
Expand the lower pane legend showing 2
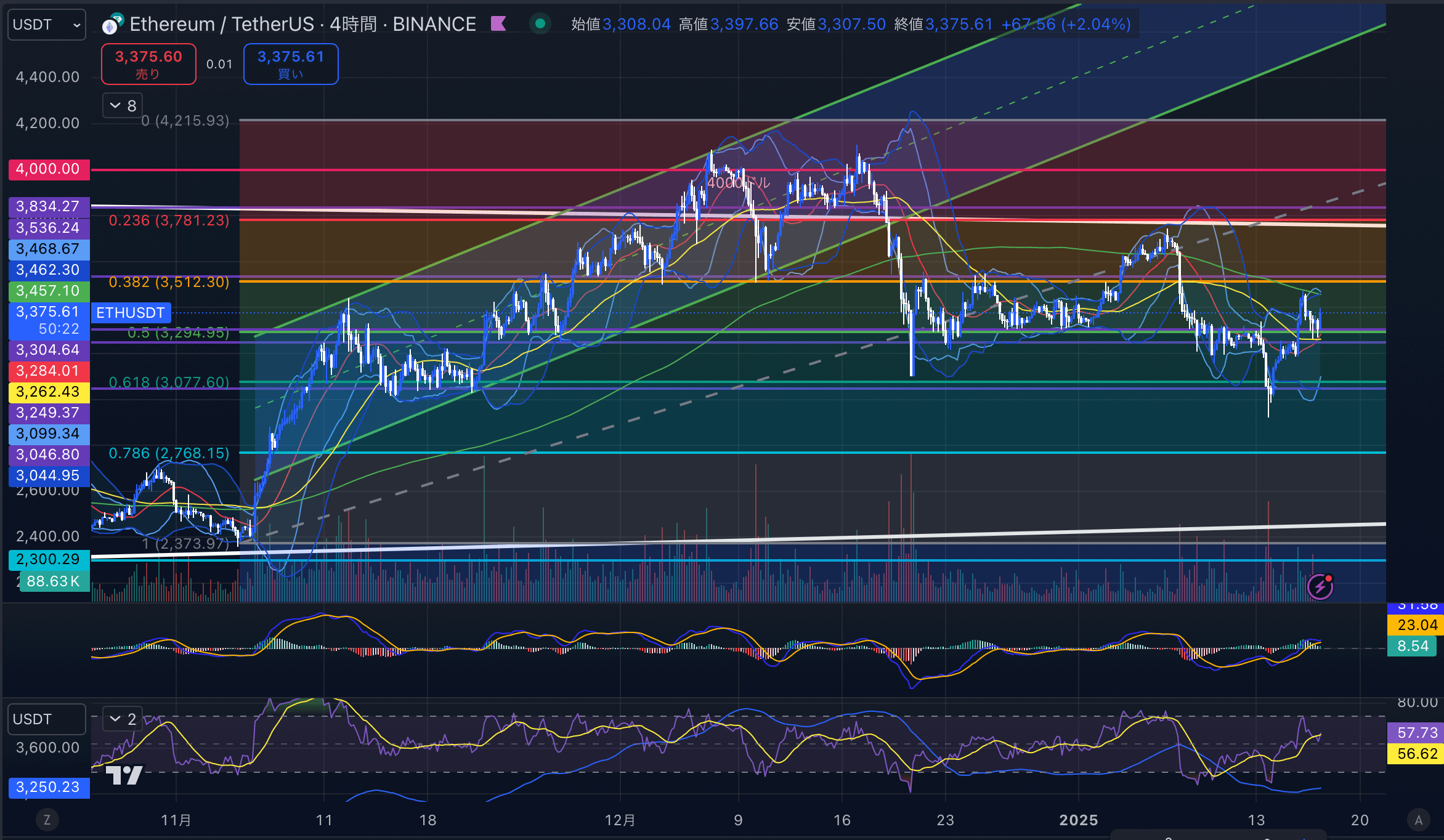(123, 719)
